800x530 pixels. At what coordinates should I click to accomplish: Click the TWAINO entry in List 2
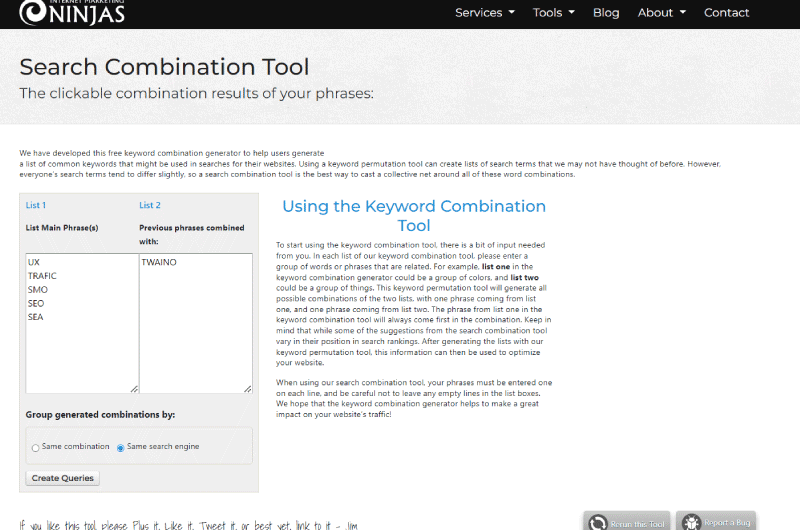click(159, 262)
